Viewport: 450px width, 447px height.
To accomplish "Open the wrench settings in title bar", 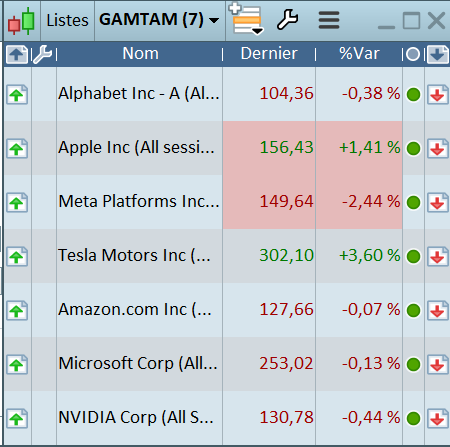I will [x=288, y=20].
